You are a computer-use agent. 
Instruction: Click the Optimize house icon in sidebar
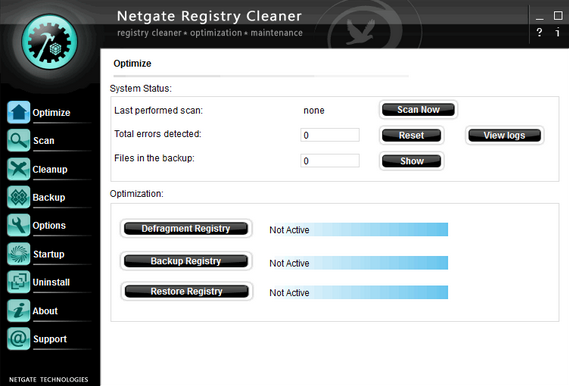(x=19, y=112)
